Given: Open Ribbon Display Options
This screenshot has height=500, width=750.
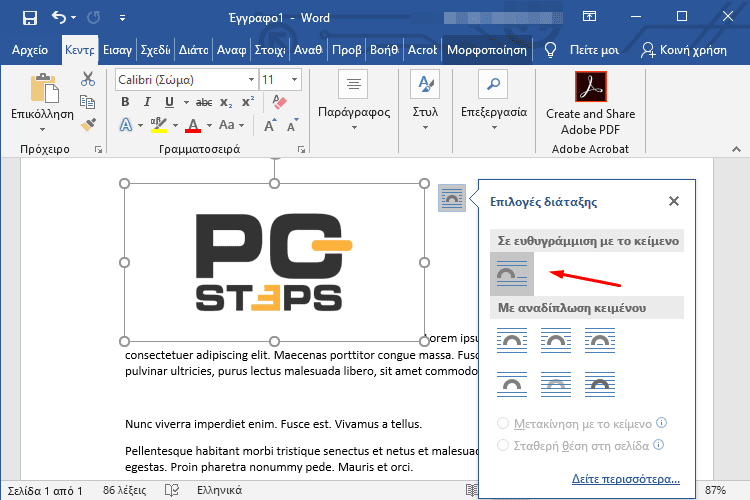Looking at the screenshot, I should (589, 17).
